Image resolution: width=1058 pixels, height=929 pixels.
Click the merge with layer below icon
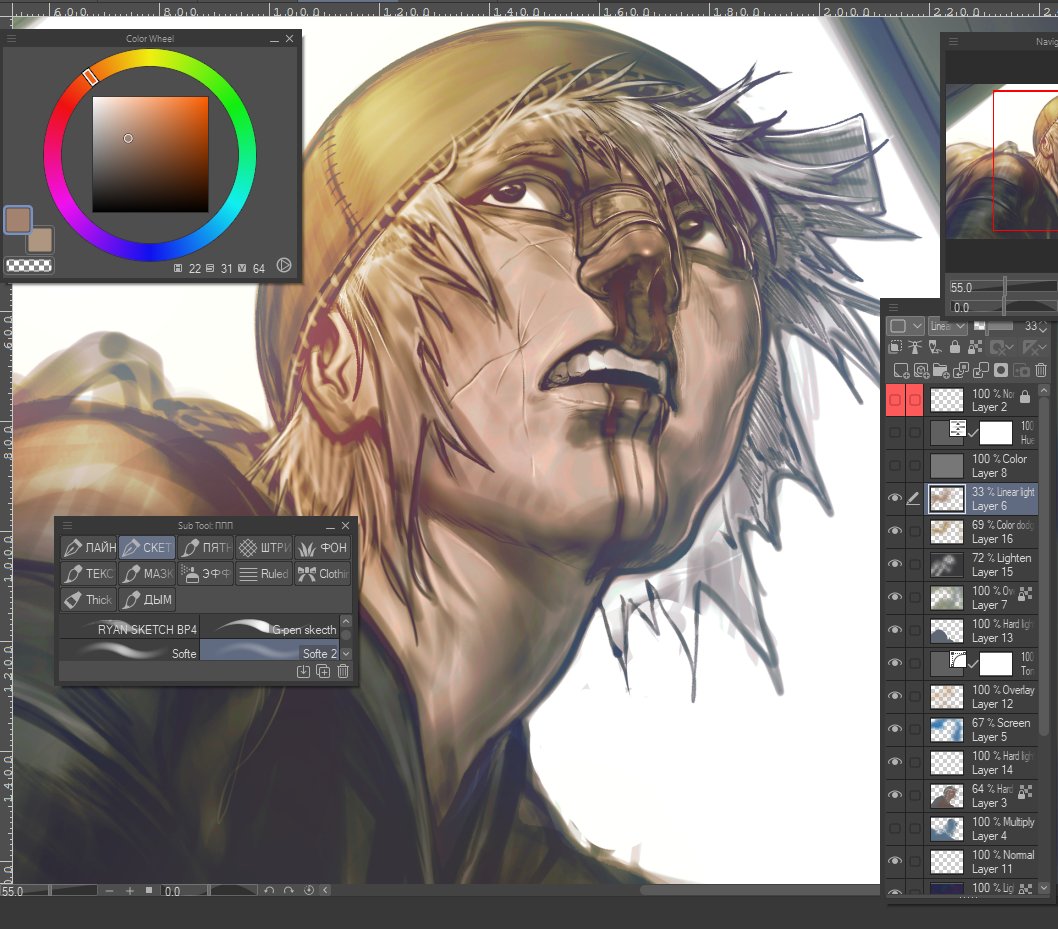point(981,370)
